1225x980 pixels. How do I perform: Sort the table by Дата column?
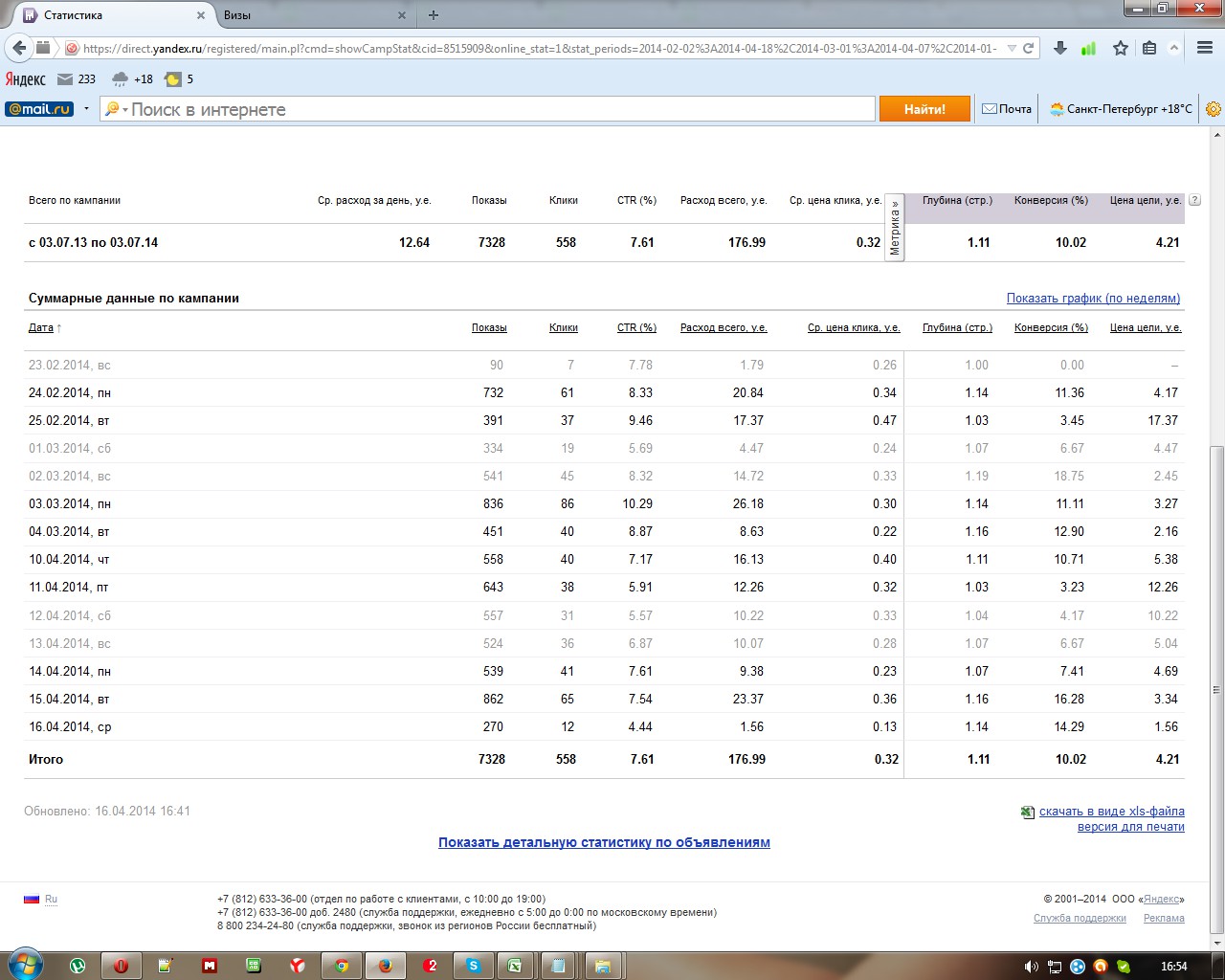pyautogui.click(x=41, y=328)
